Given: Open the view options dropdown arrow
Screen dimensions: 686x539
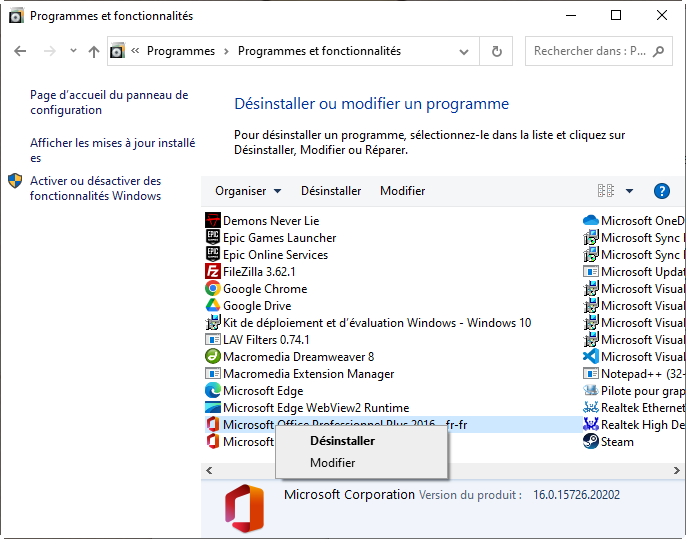Looking at the screenshot, I should pos(629,191).
